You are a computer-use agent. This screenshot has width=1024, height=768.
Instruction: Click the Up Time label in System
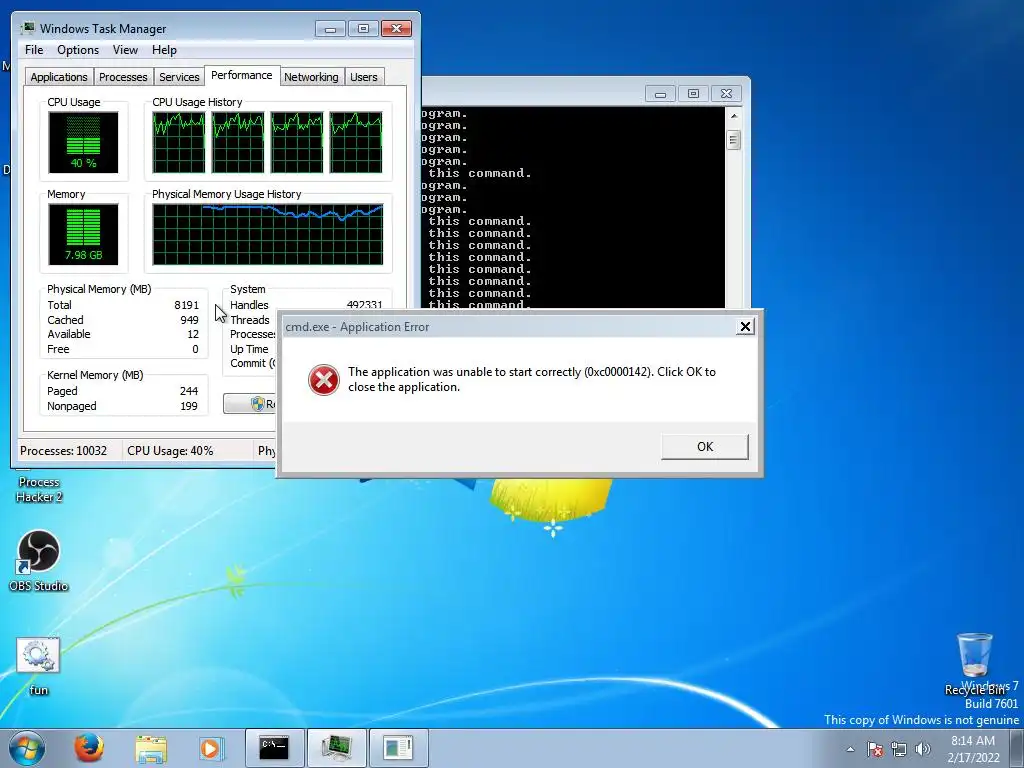249,349
